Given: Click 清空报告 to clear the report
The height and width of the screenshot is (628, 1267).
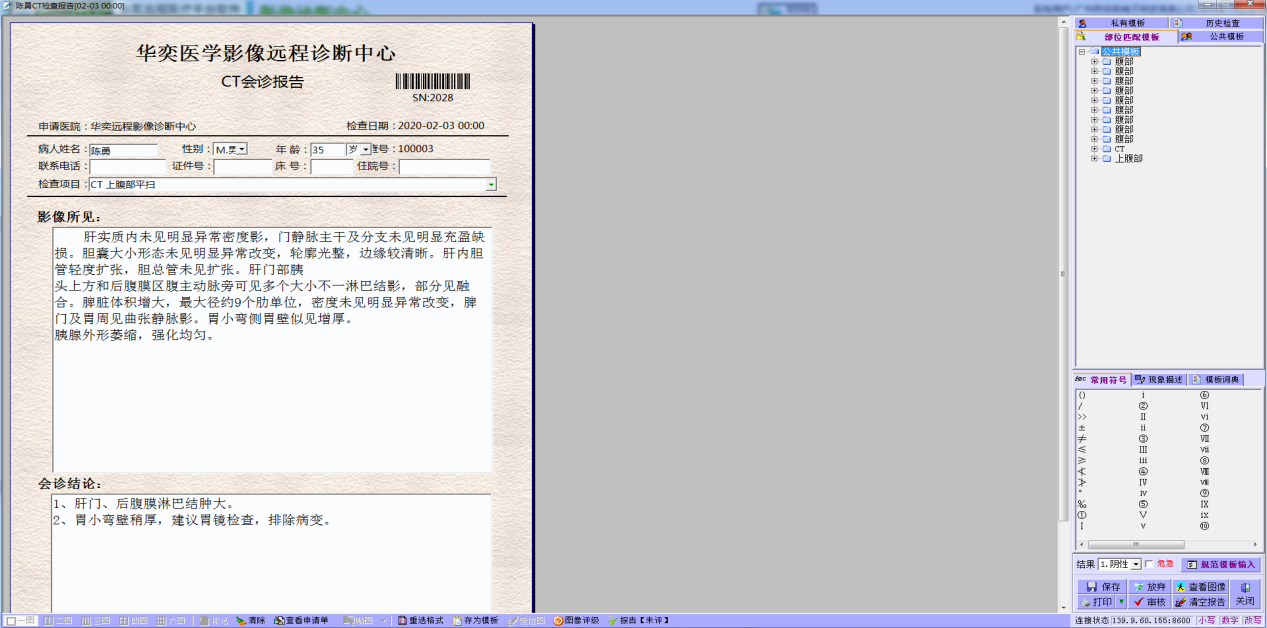Looking at the screenshot, I should pos(1200,602).
